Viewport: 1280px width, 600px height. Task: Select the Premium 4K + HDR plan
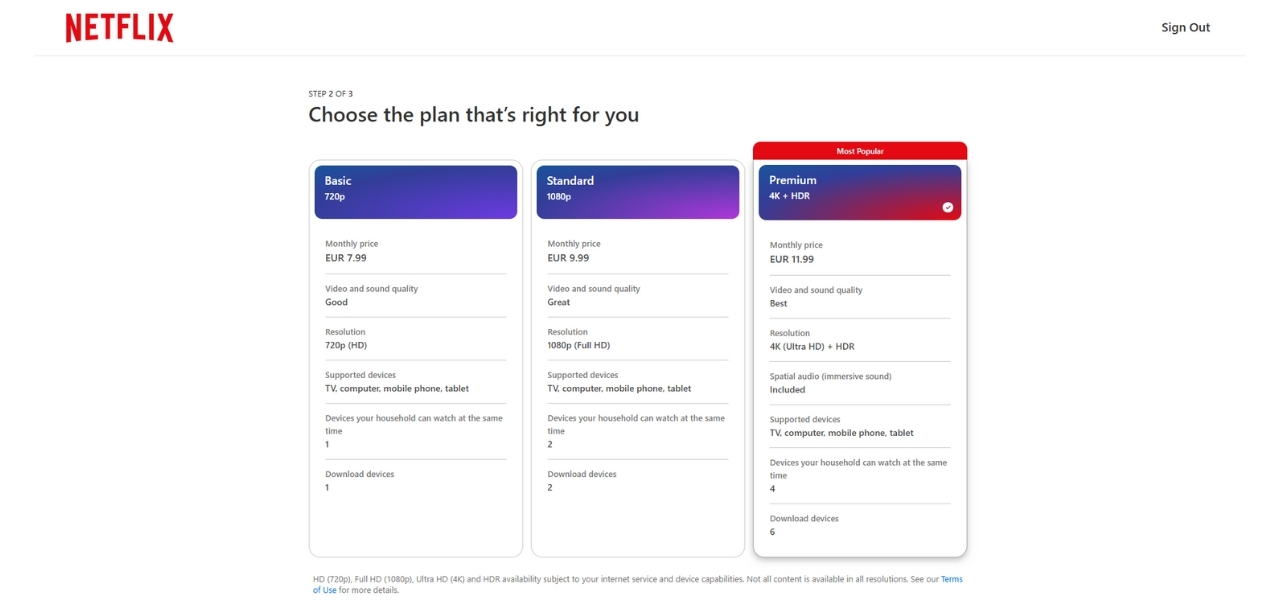(x=858, y=191)
